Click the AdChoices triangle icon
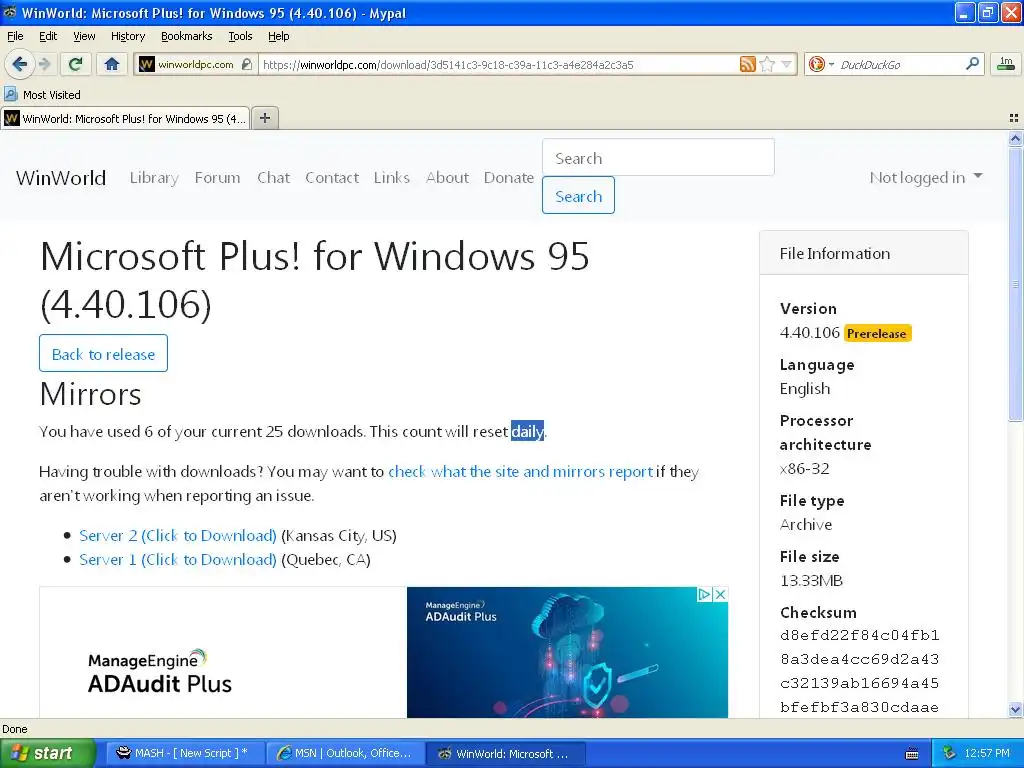Viewport: 1024px width, 768px height. pyautogui.click(x=705, y=594)
